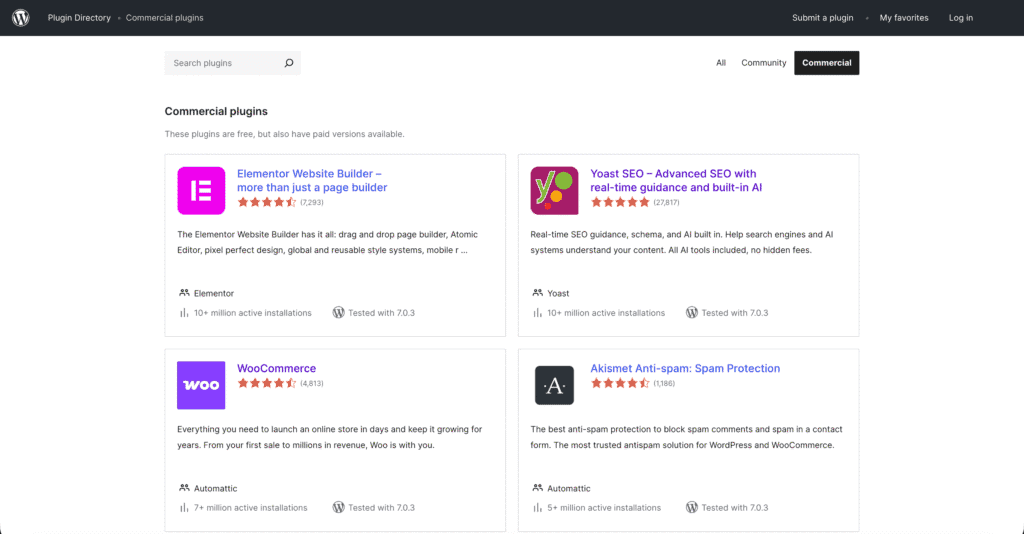The width and height of the screenshot is (1024, 534).
Task: Click Automattic author name under Akismet
Action: click(x=569, y=488)
